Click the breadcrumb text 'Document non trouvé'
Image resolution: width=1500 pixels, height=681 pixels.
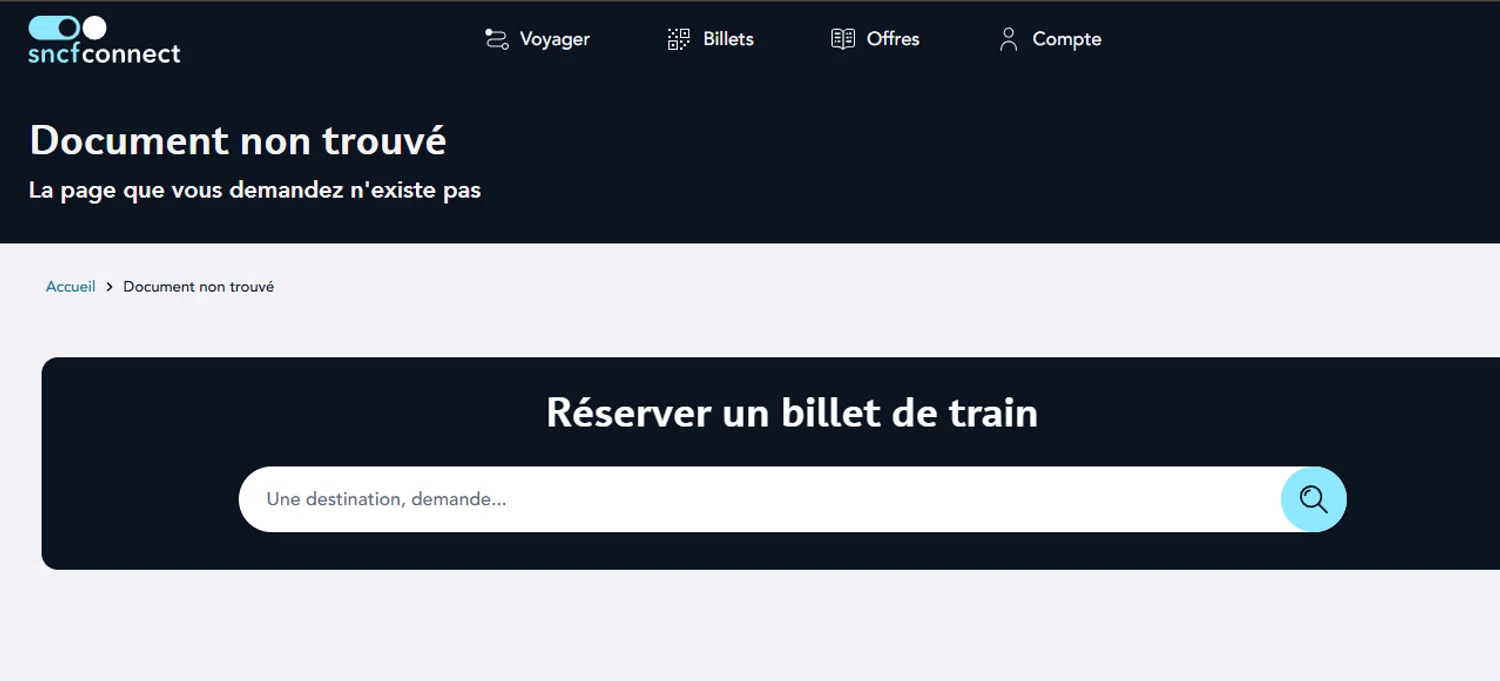coord(198,287)
